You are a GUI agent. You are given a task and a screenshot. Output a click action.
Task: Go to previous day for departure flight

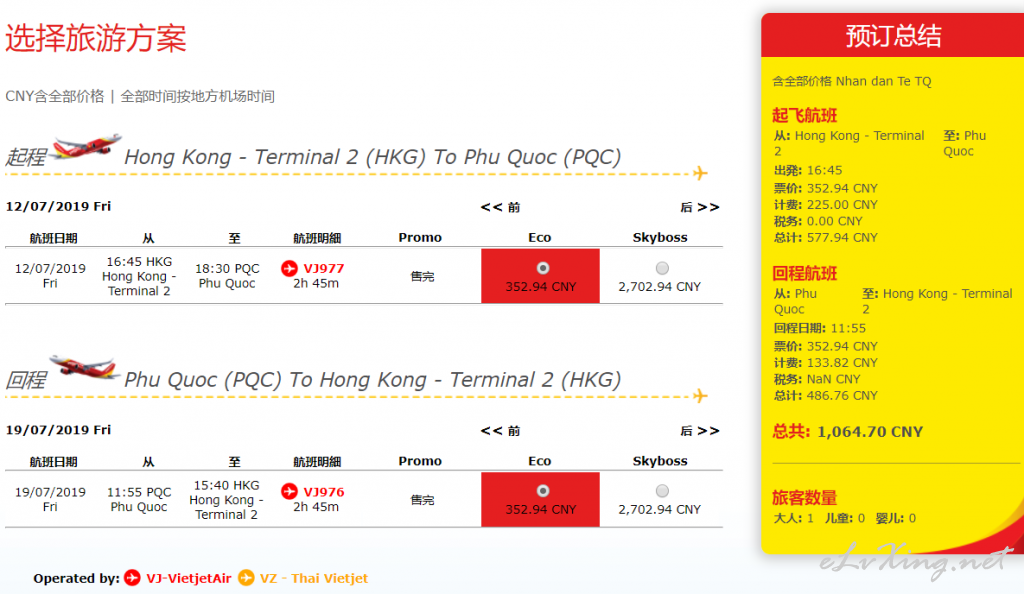point(500,207)
